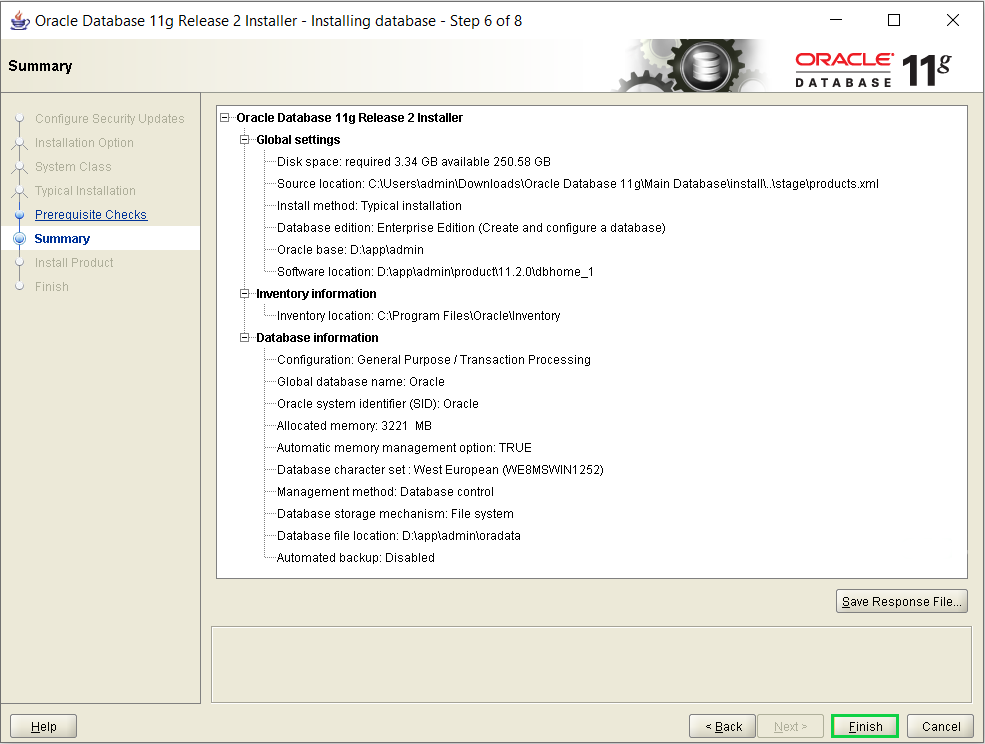
Task: Select the Installation Option step
Action: [x=84, y=143]
